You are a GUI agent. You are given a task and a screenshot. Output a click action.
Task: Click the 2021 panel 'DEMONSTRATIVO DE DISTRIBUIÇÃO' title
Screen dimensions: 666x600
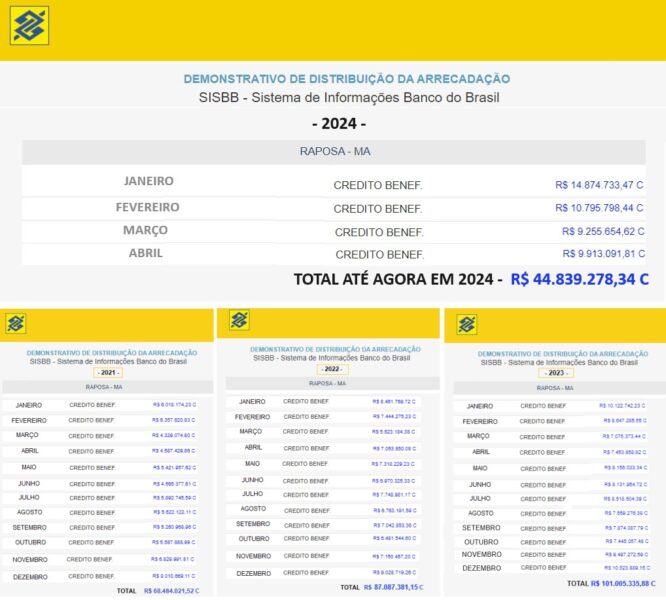tap(112, 353)
